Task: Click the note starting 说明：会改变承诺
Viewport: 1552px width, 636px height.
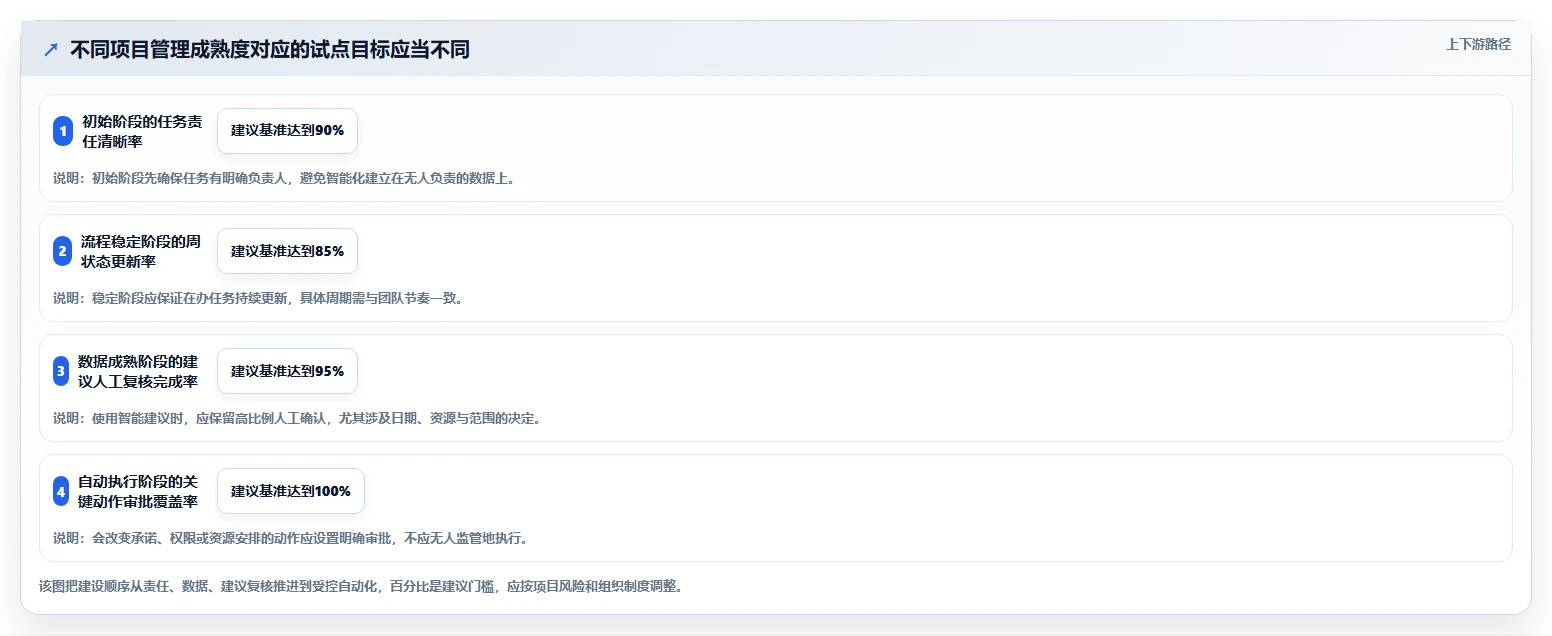Action: [290, 538]
